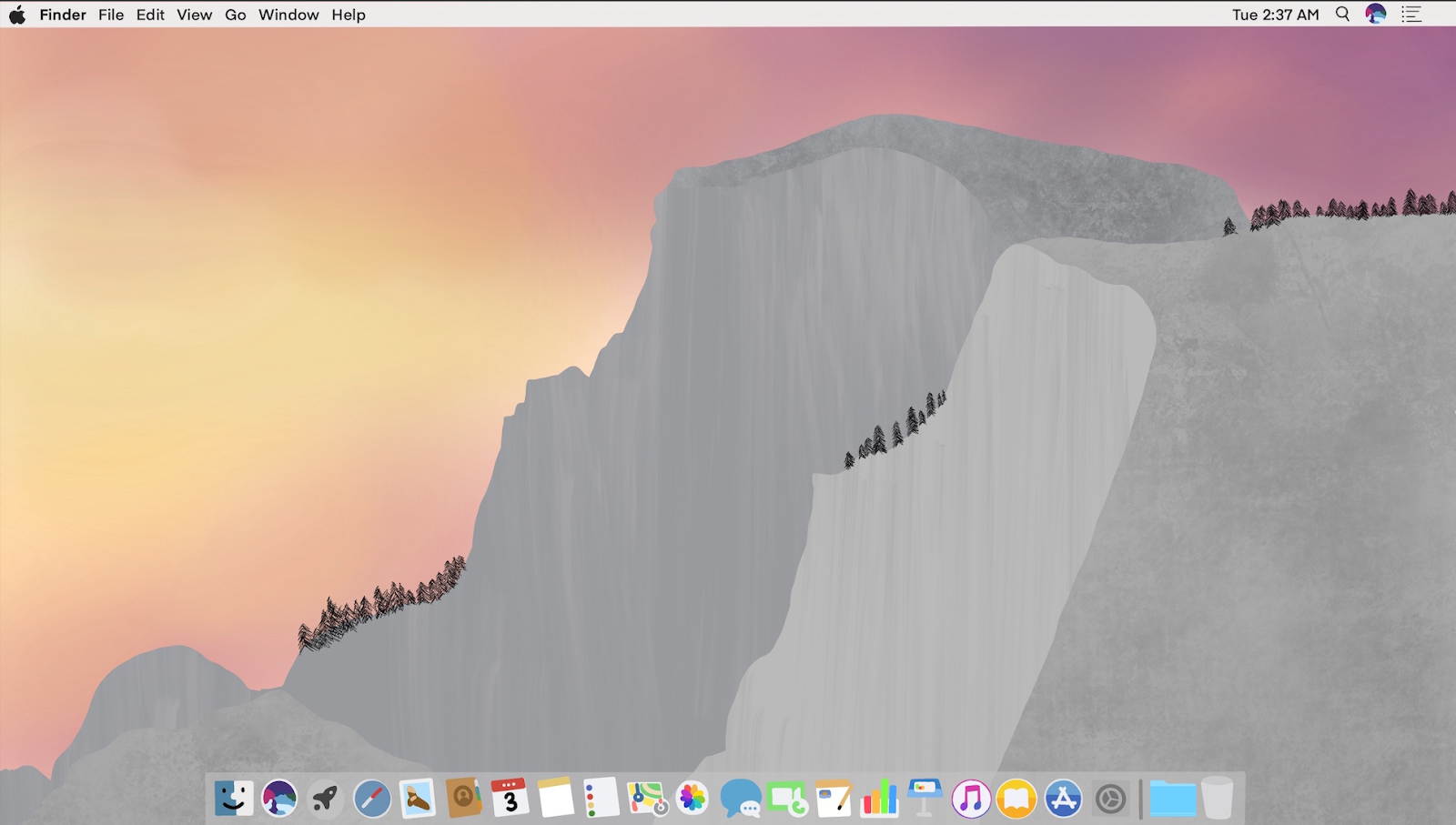Open Reminders list icon
This screenshot has height=825, width=1456.
pos(602,798)
